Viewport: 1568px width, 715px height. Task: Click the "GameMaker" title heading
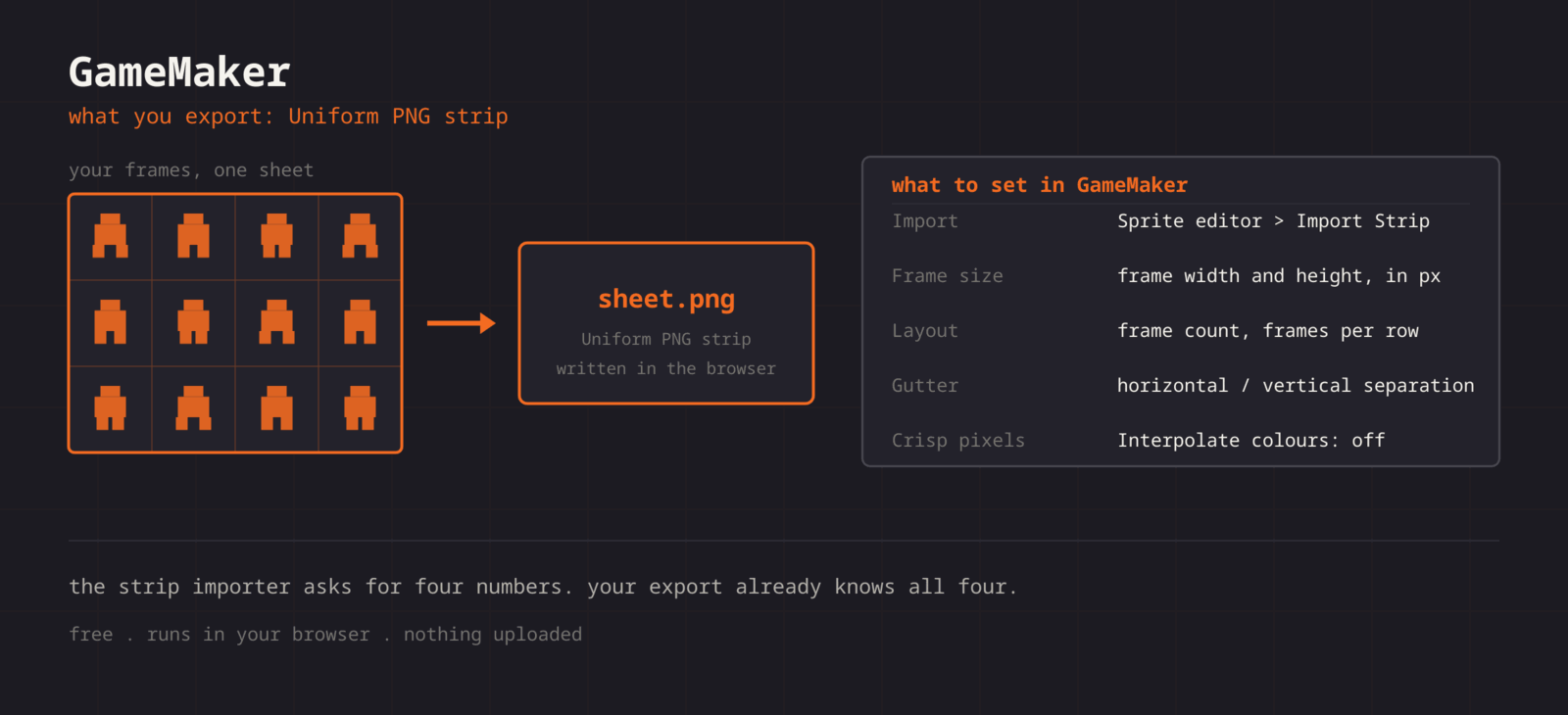click(x=179, y=72)
